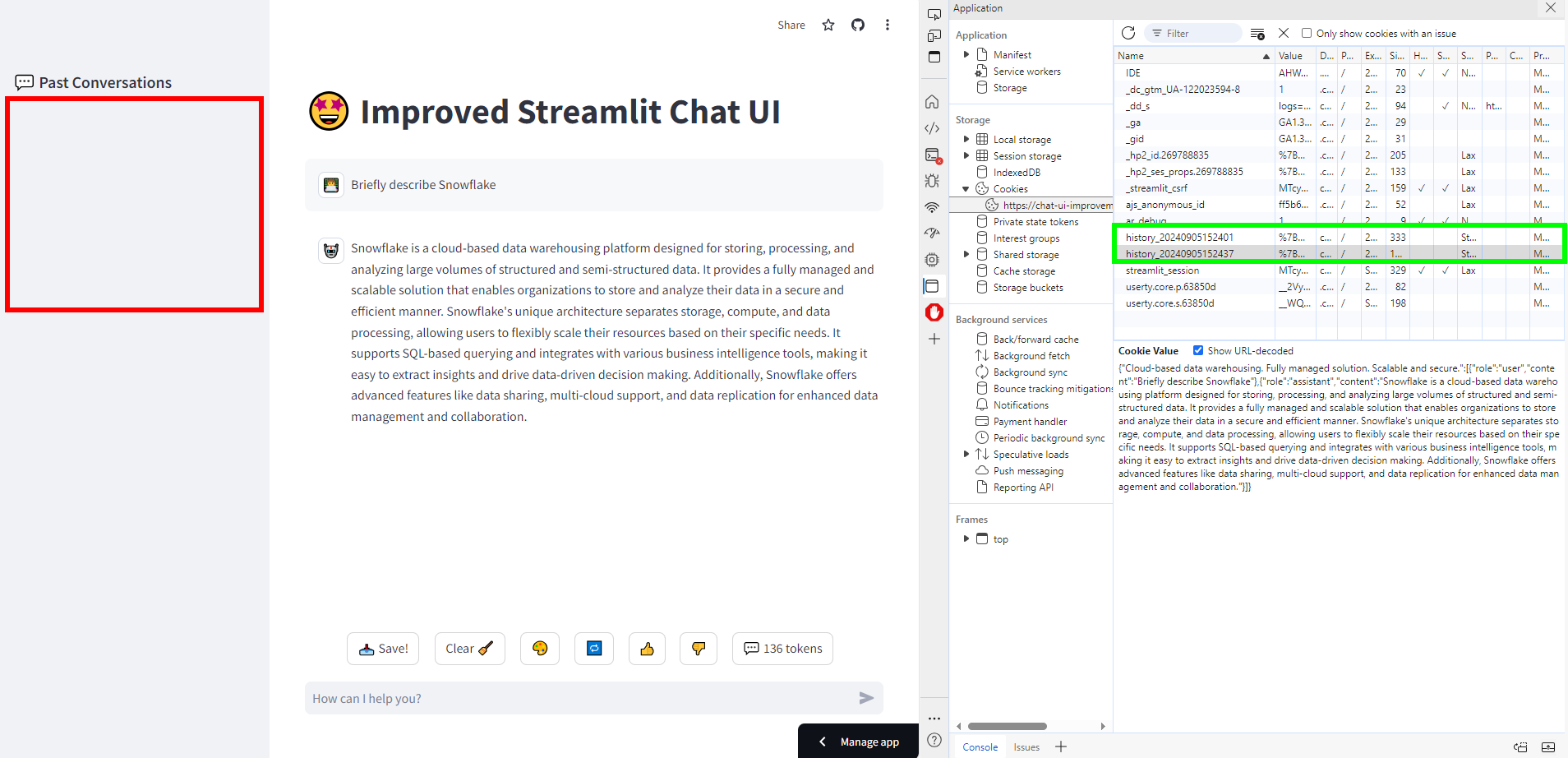Open the Streamlit three-dot main menu
This screenshot has height=758, width=1568.
click(x=888, y=25)
